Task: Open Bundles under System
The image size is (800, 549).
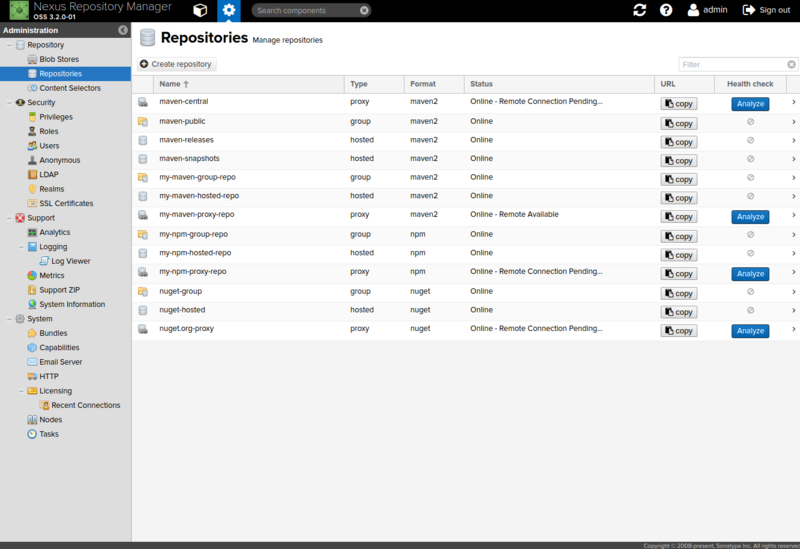Action: coord(53,333)
